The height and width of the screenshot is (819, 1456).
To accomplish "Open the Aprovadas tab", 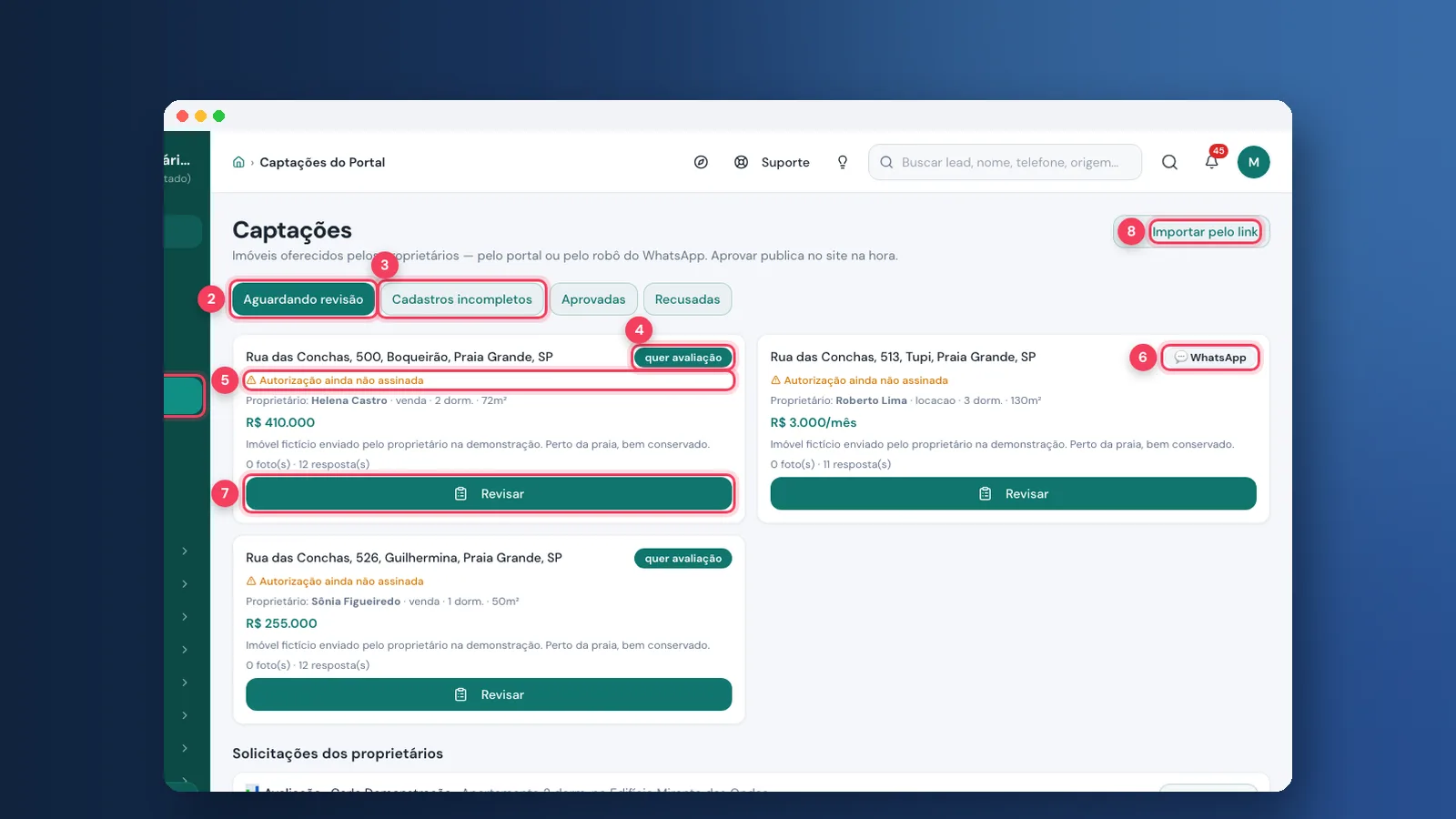I will tap(593, 299).
